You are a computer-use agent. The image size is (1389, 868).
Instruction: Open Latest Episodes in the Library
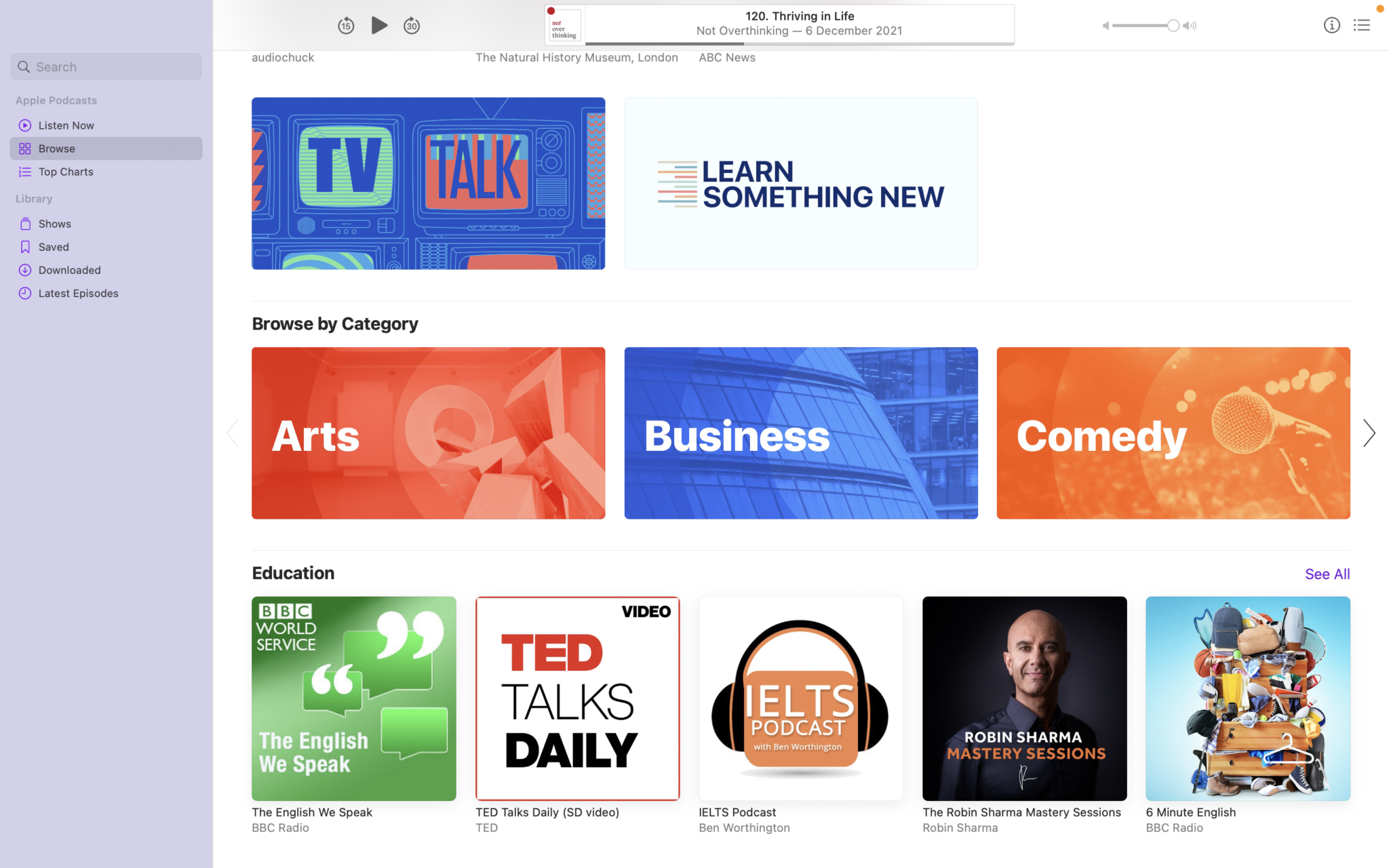[x=106, y=293]
